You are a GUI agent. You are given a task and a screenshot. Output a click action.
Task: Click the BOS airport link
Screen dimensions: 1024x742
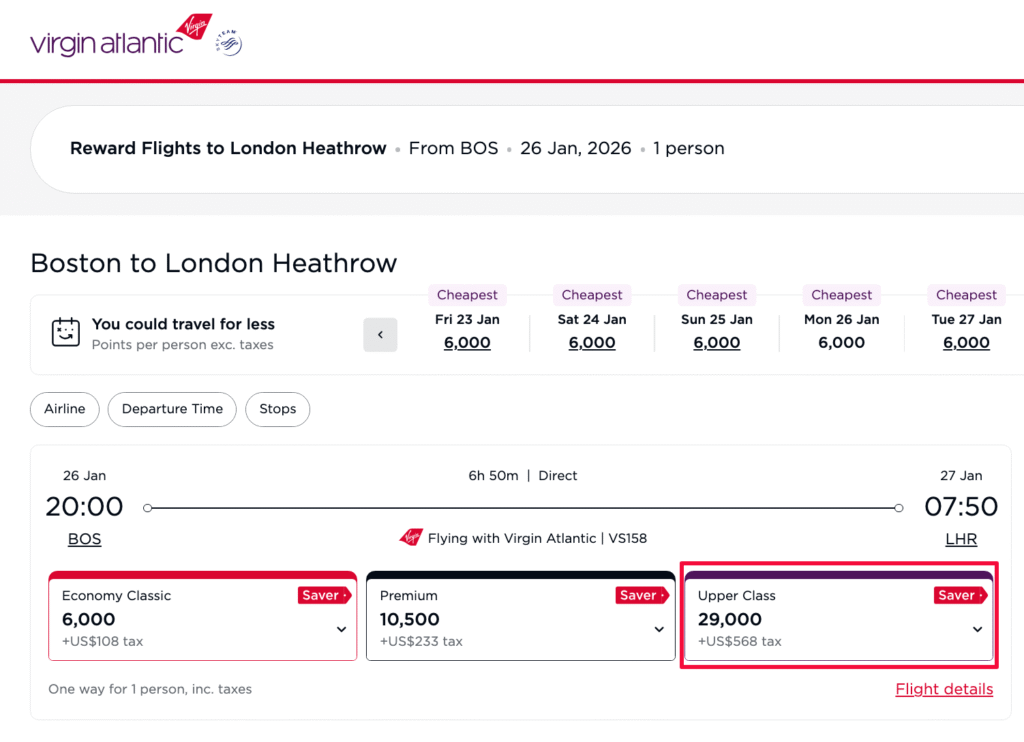pyautogui.click(x=84, y=538)
